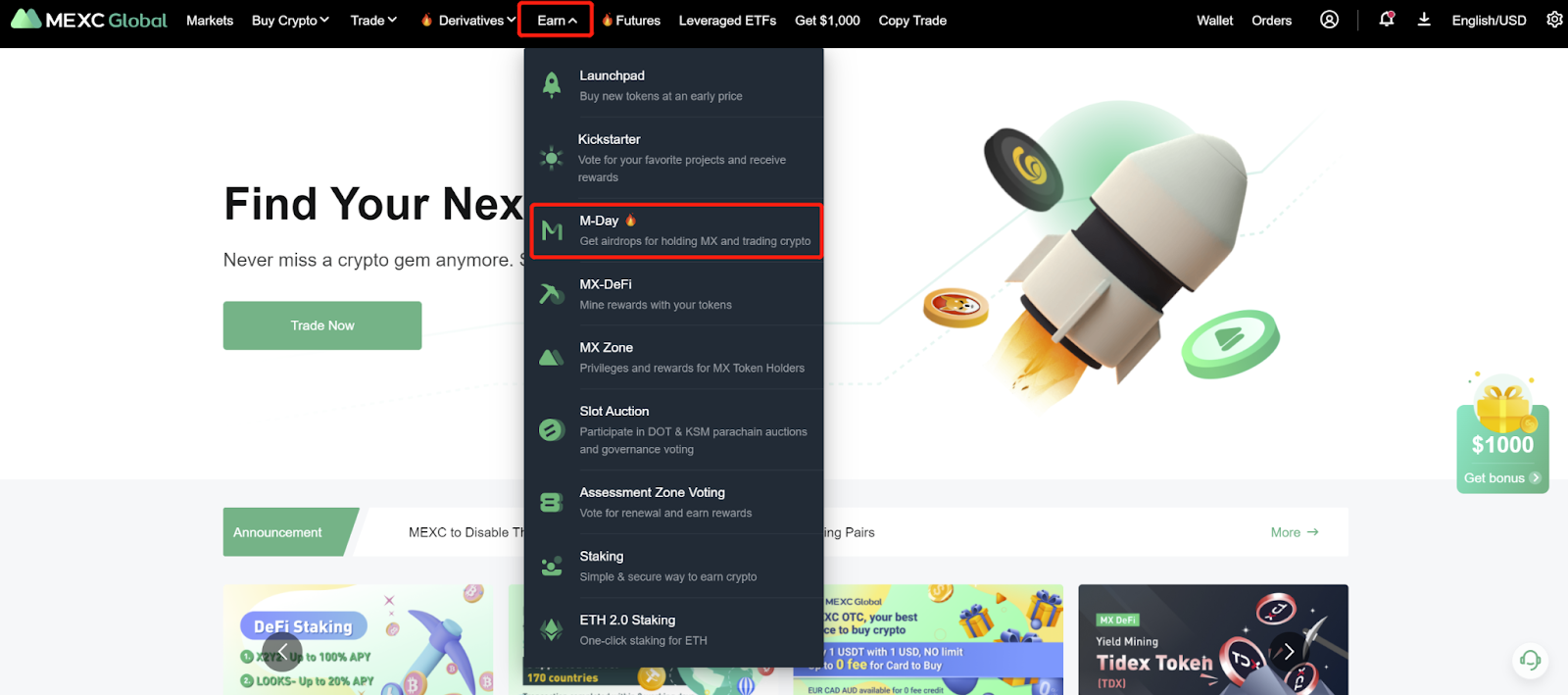This screenshot has width=1568, height=695.
Task: Select Slot Auction from the Earn menu
Action: (673, 429)
